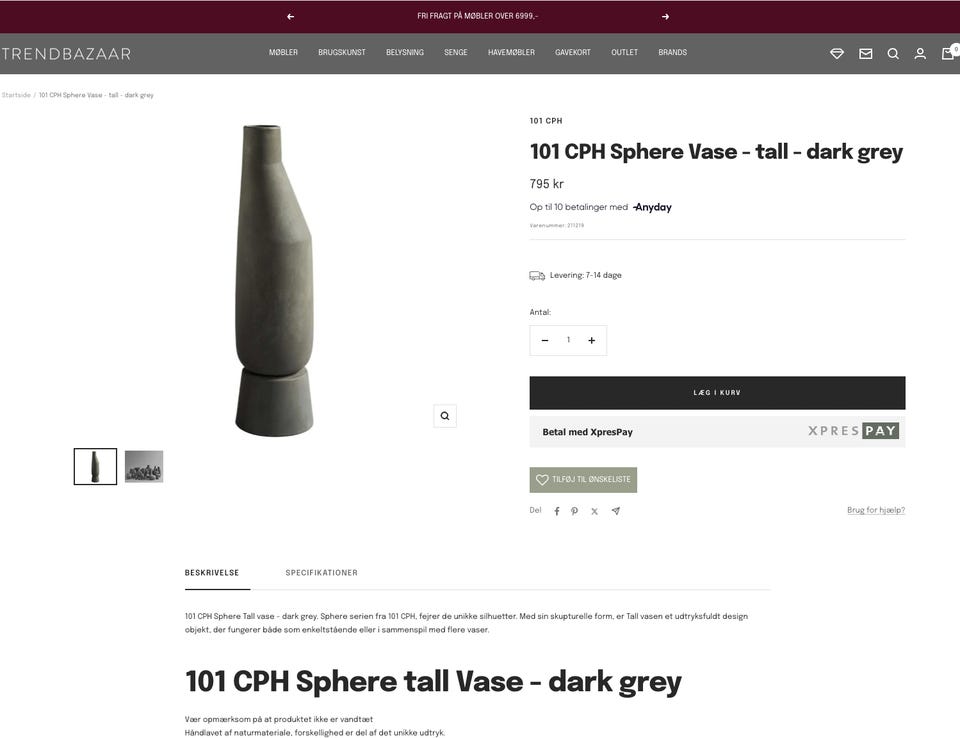Switch to the Specifikationer tab
960x738 pixels.
[x=321, y=573]
